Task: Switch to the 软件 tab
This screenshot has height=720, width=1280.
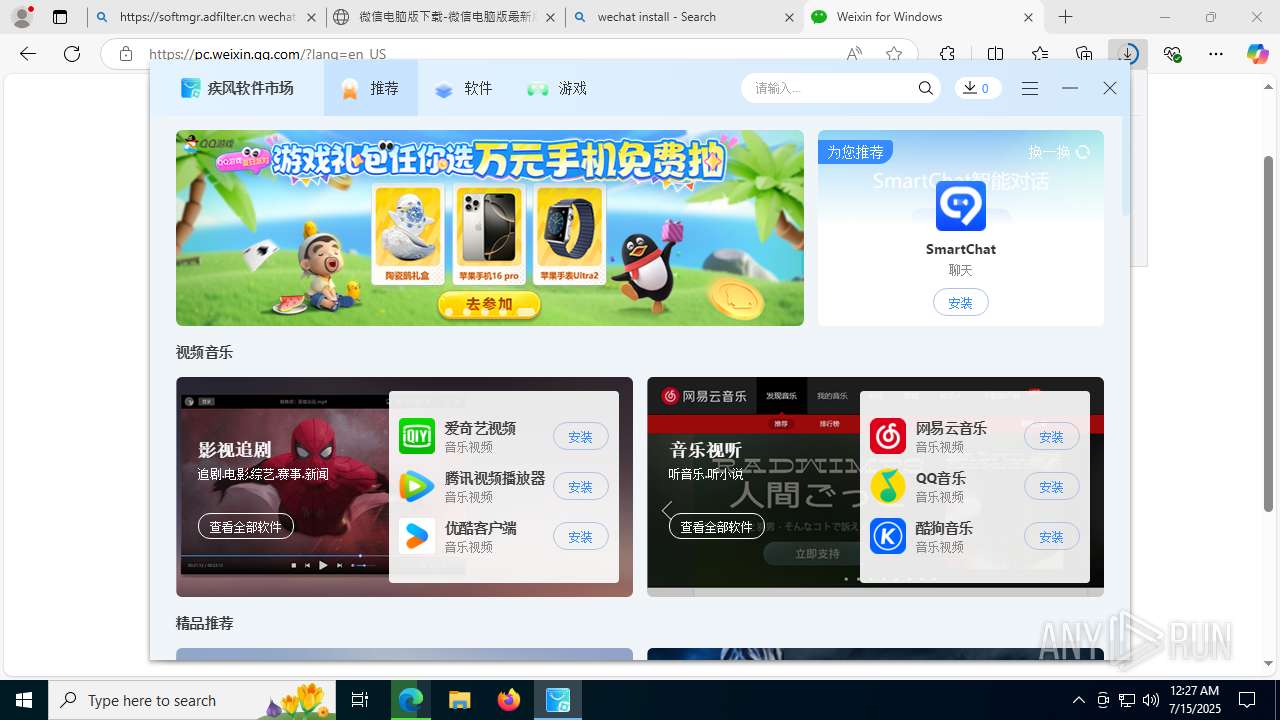Action: (x=464, y=88)
